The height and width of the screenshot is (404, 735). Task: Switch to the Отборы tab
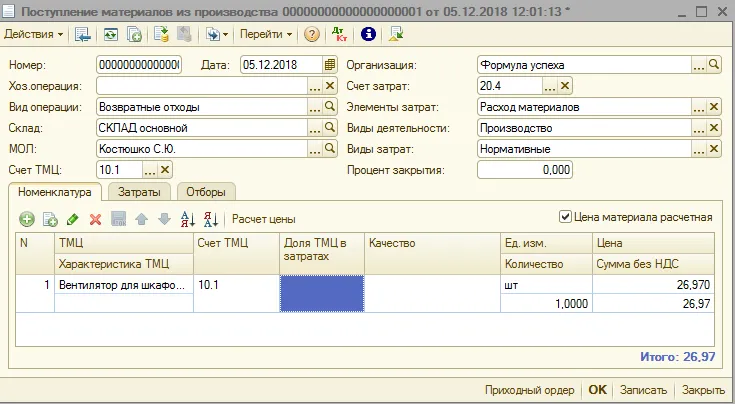pos(206,192)
